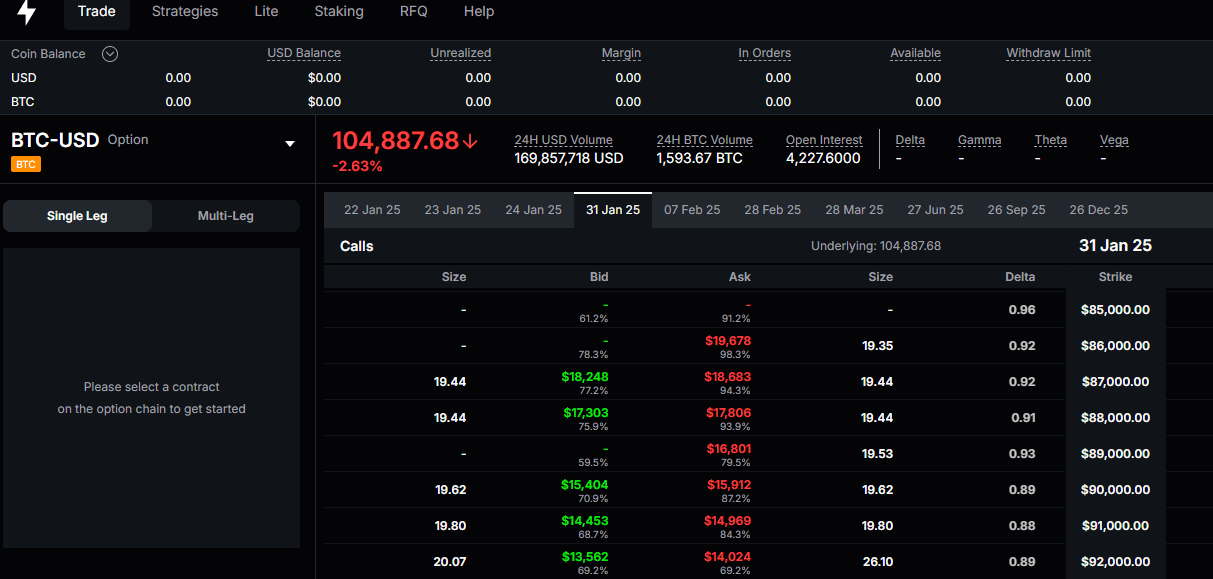The height and width of the screenshot is (579, 1213).
Task: Click the $14,969 ask price
Action: pyautogui.click(x=728, y=521)
